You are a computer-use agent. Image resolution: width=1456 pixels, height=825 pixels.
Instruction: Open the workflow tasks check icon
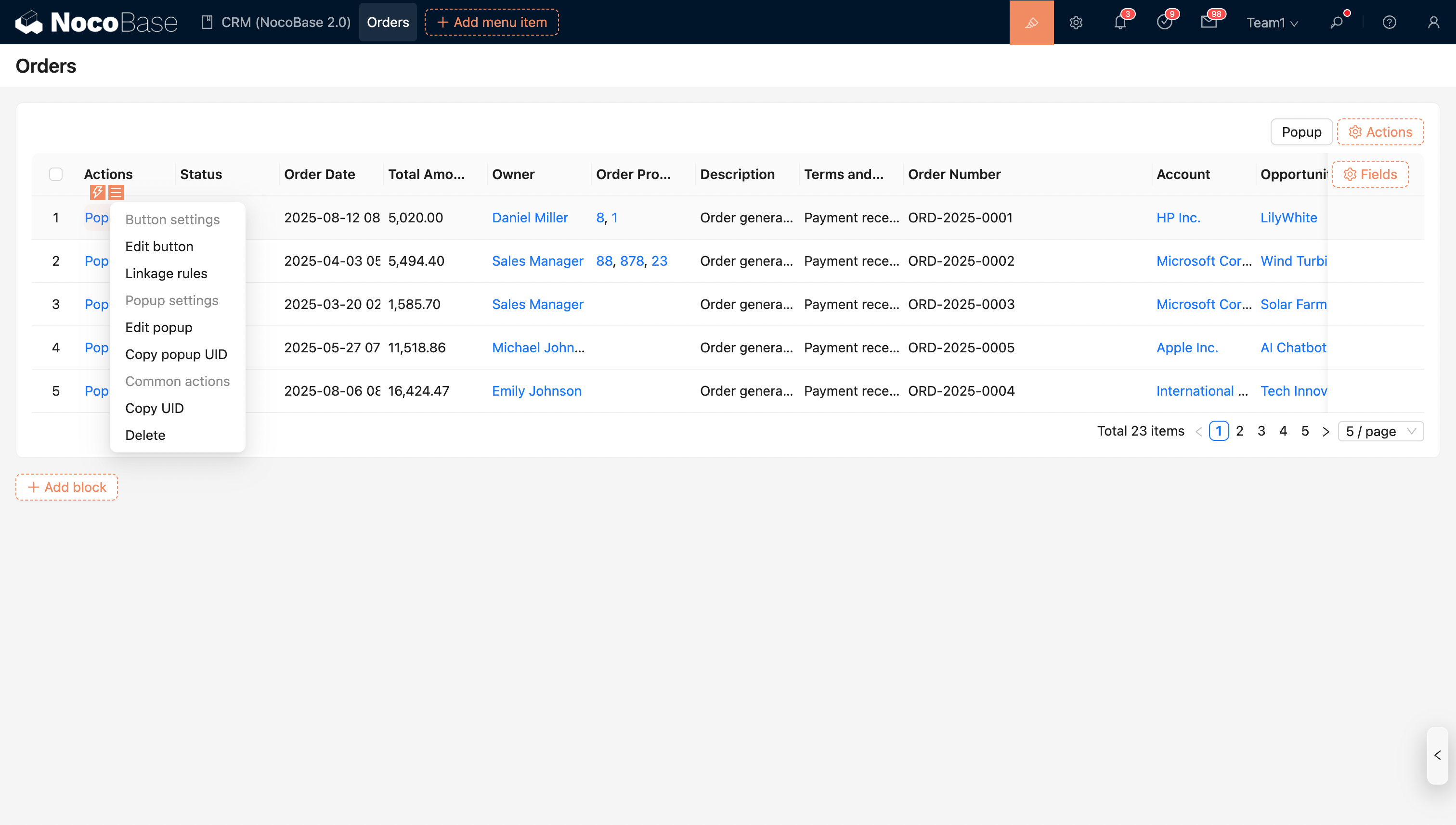click(1164, 22)
